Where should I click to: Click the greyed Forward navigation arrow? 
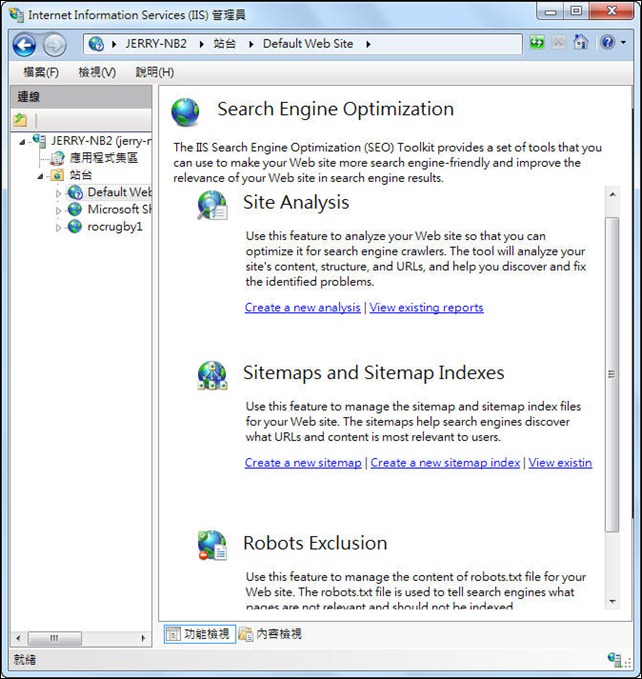tap(55, 45)
